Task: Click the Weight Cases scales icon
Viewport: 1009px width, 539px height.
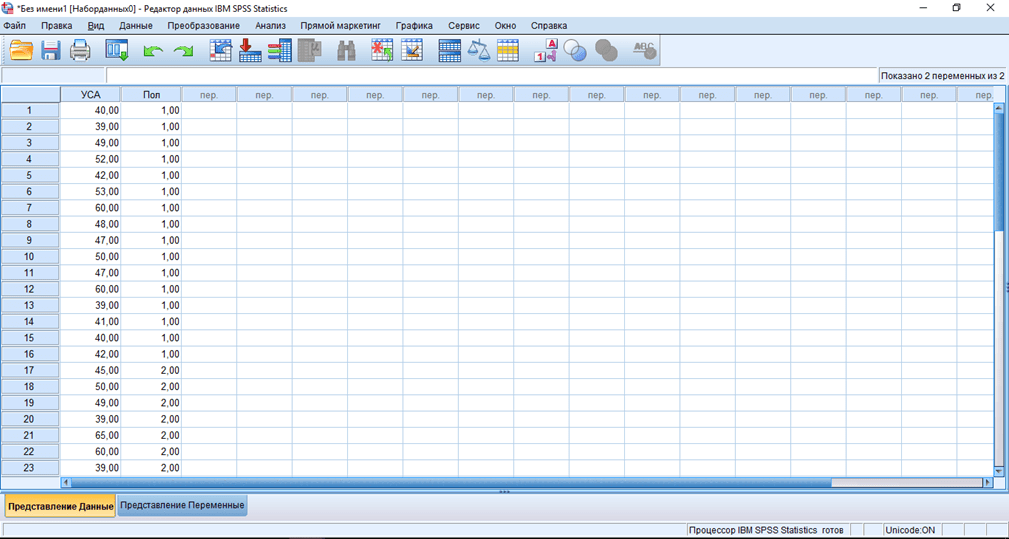Action: [479, 50]
